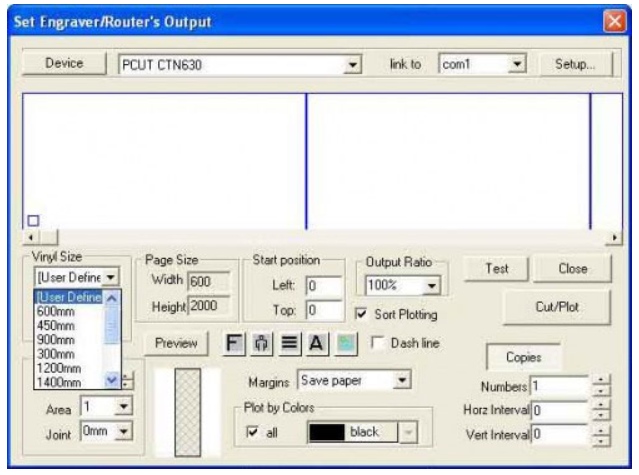The width and height of the screenshot is (639, 475).
Task: Click the F icon in the toolbar
Action: 235,344
